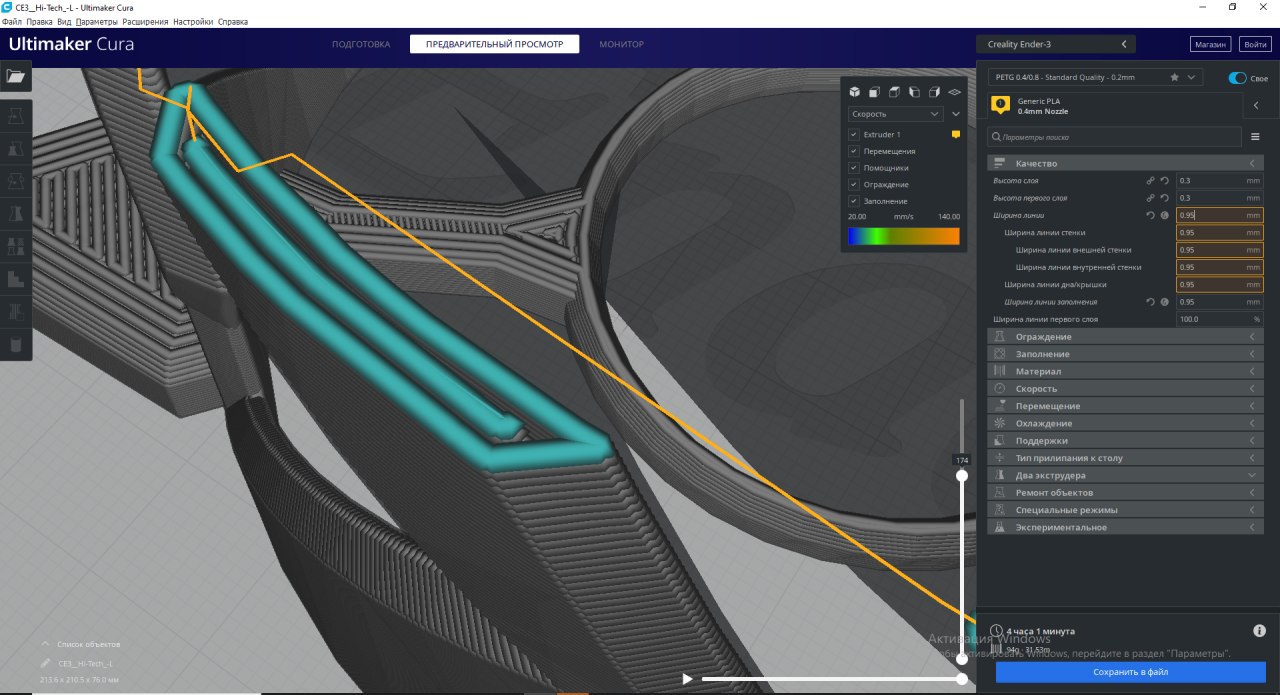Uncheck Ограждение checkbox in layer view
This screenshot has width=1280, height=695.
tap(853, 185)
